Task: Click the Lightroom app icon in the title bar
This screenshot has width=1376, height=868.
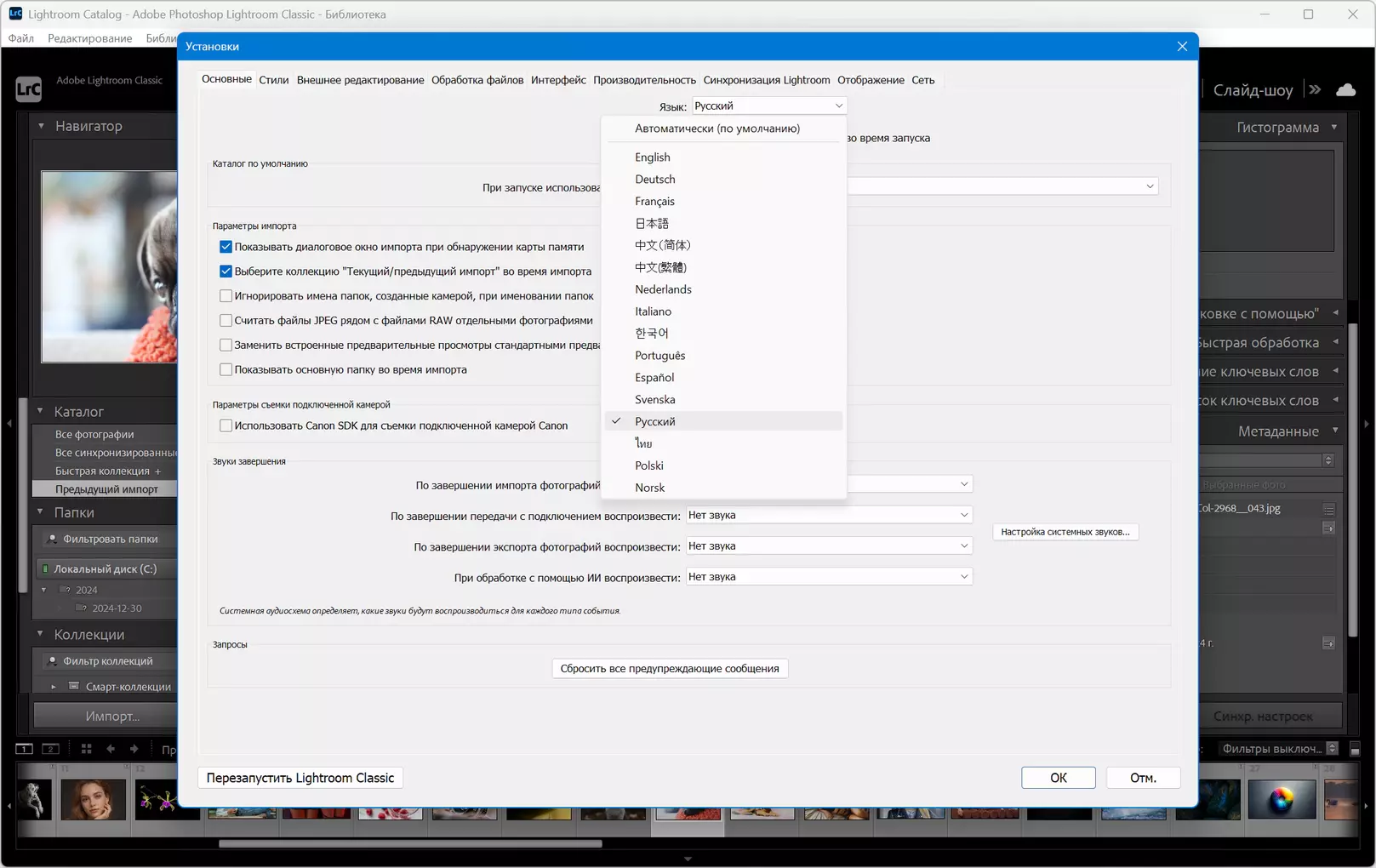Action: 15,14
